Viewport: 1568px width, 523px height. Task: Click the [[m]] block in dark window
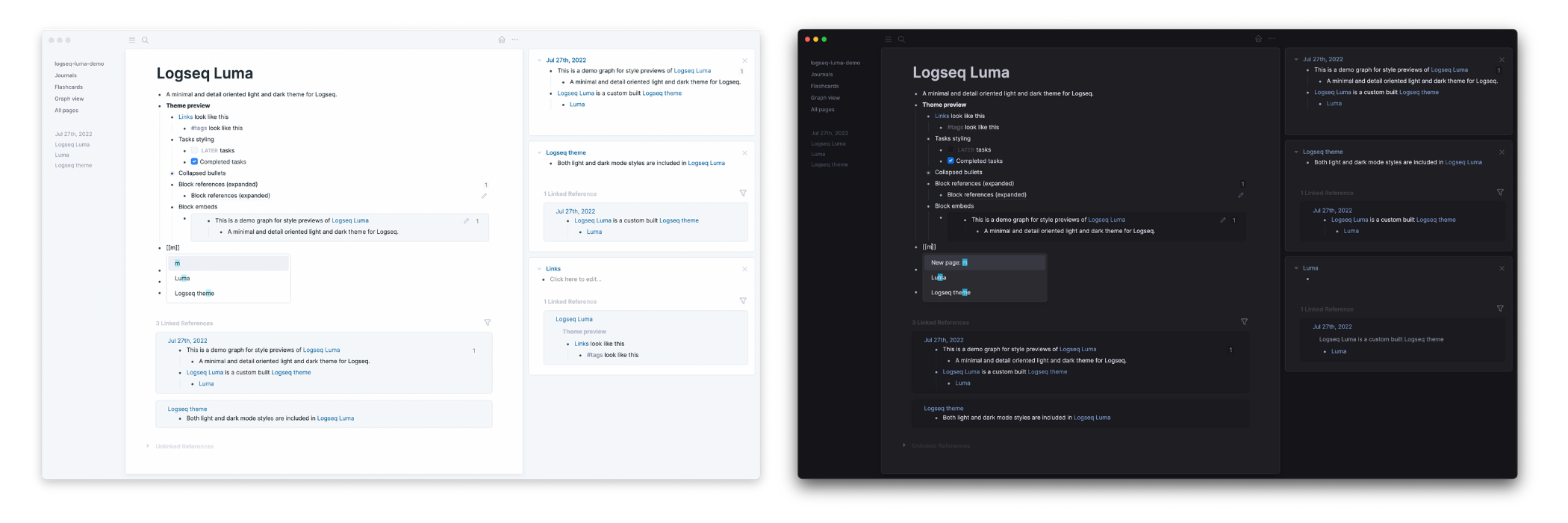[930, 247]
